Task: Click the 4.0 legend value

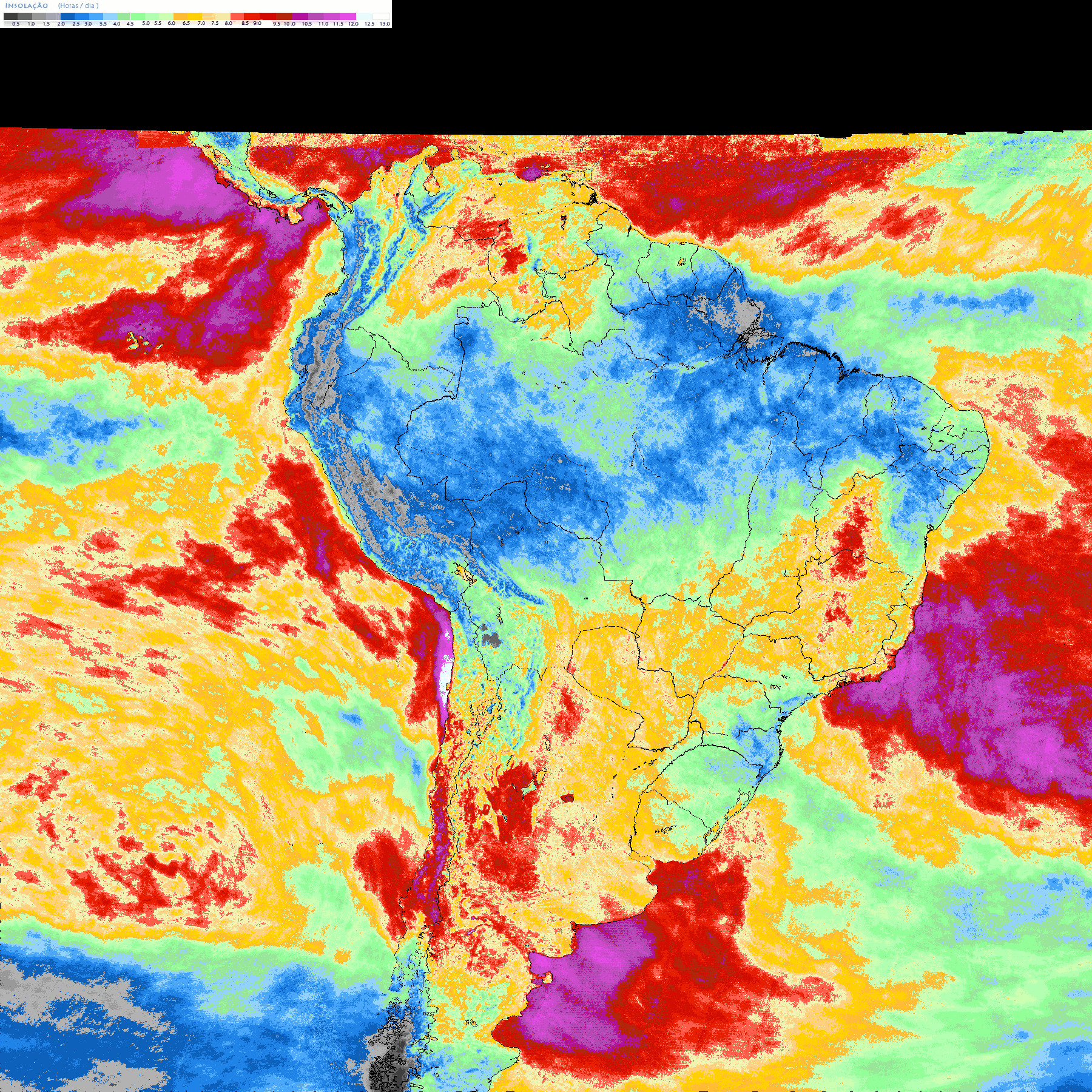Action: [116, 24]
